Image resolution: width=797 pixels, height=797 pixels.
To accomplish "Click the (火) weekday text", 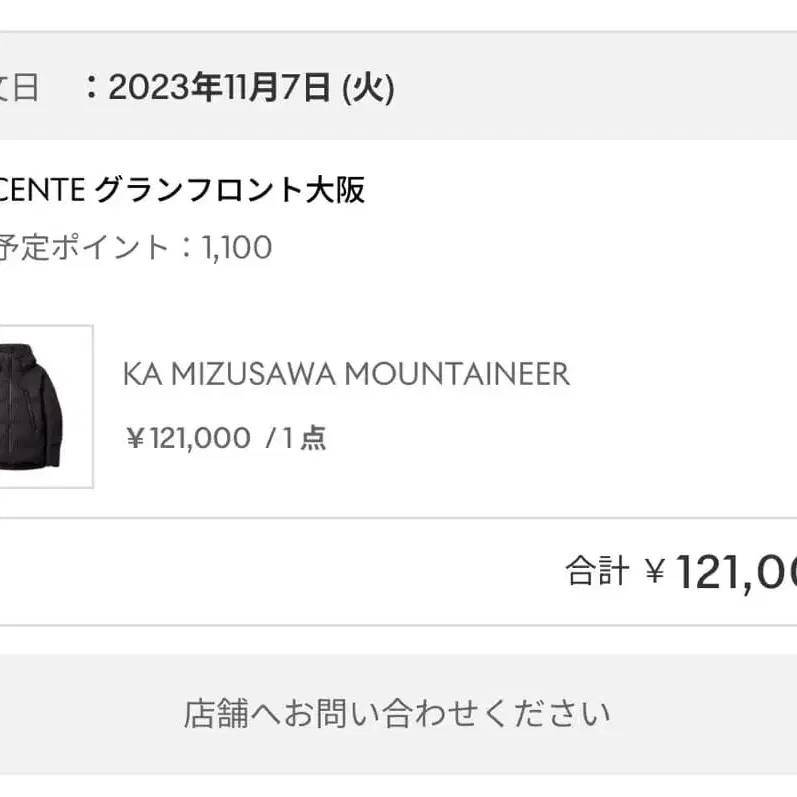I will click(x=368, y=89).
